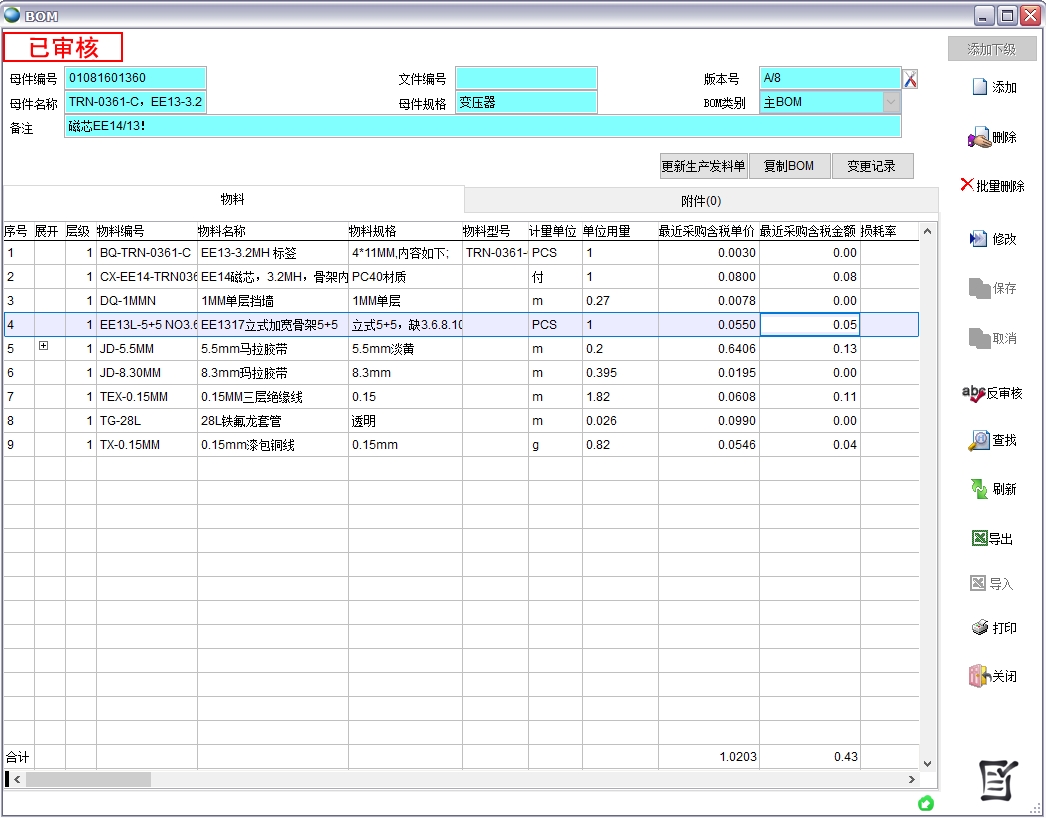
Task: Click the 关闭 (Close) door icon
Action: tap(979, 676)
